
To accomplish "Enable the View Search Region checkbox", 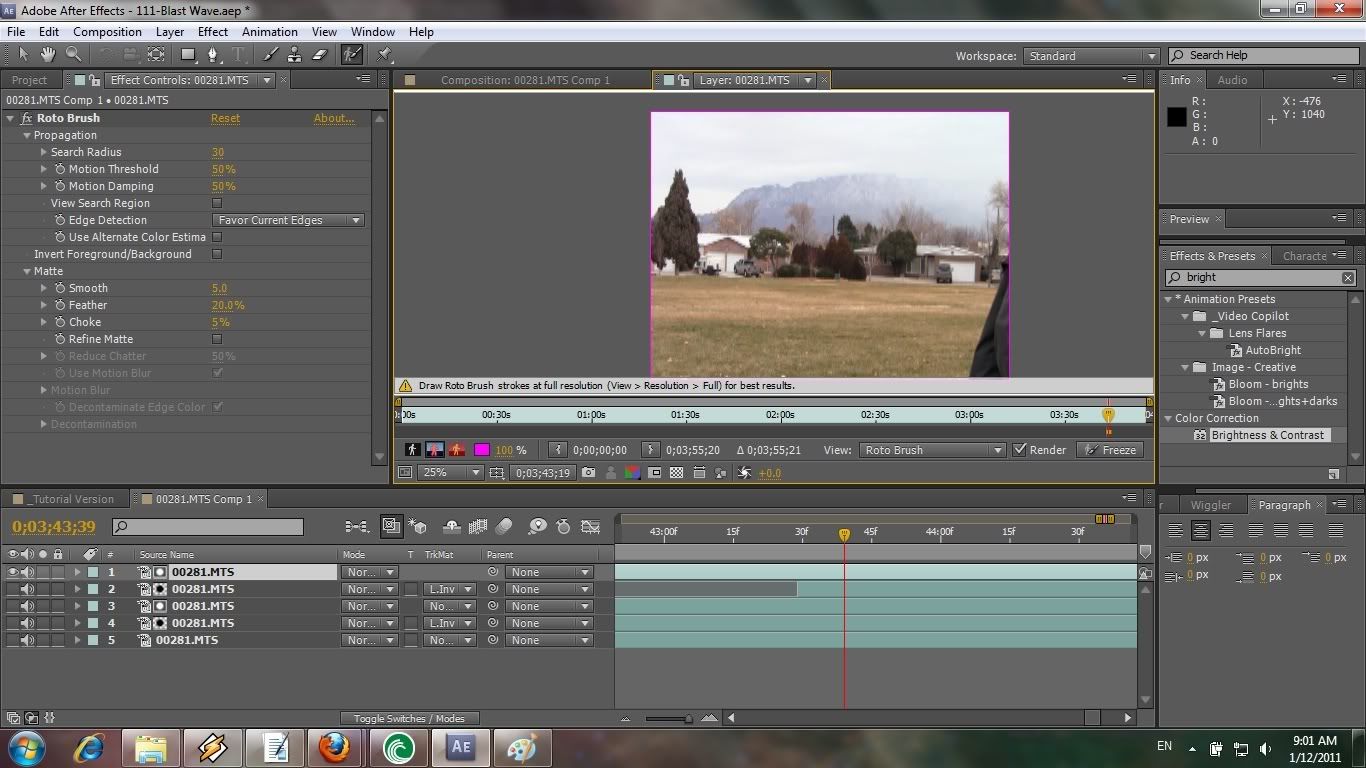I will [x=217, y=203].
